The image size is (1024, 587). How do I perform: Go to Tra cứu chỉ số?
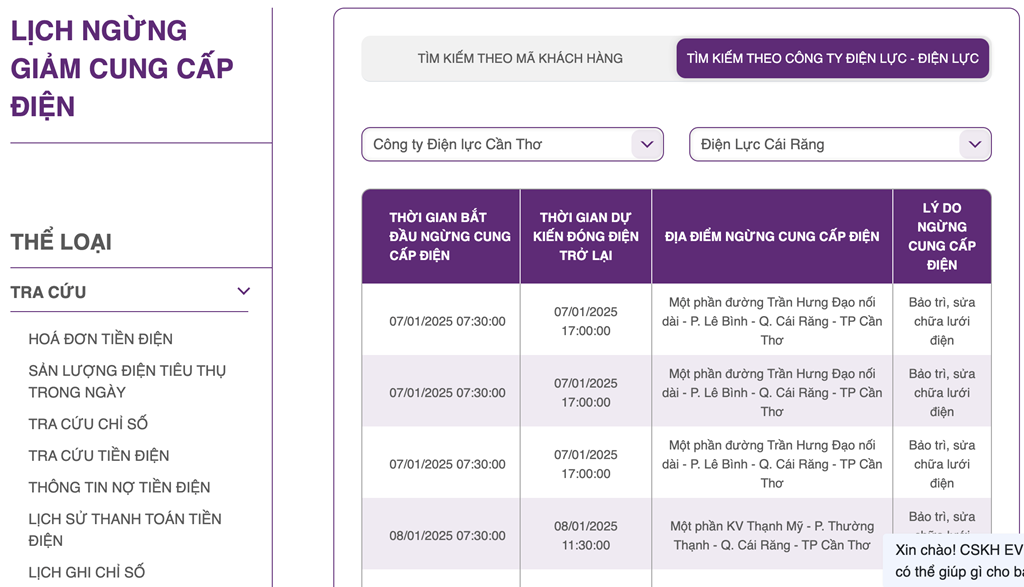88,424
